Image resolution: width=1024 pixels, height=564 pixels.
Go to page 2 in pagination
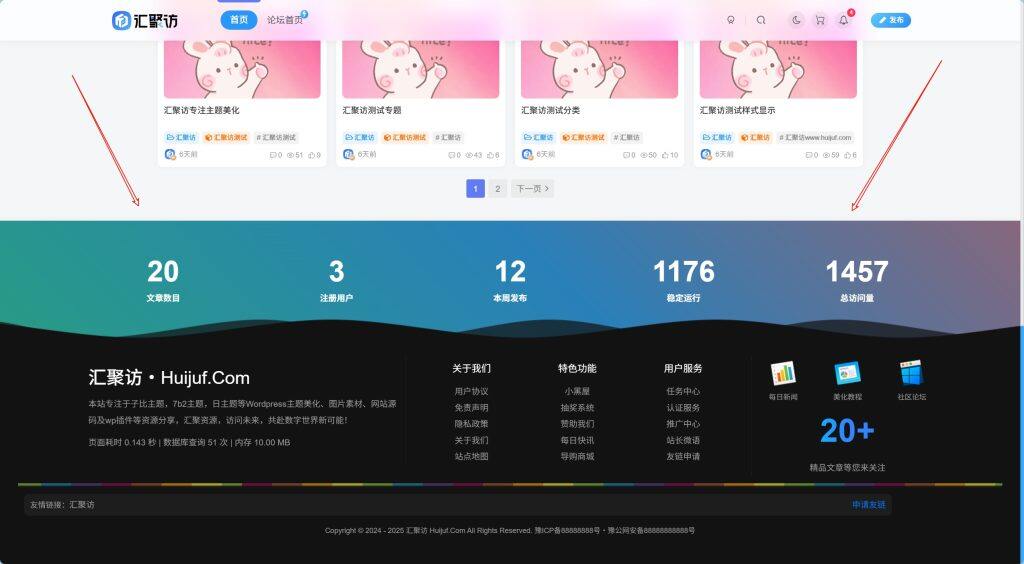[498, 189]
